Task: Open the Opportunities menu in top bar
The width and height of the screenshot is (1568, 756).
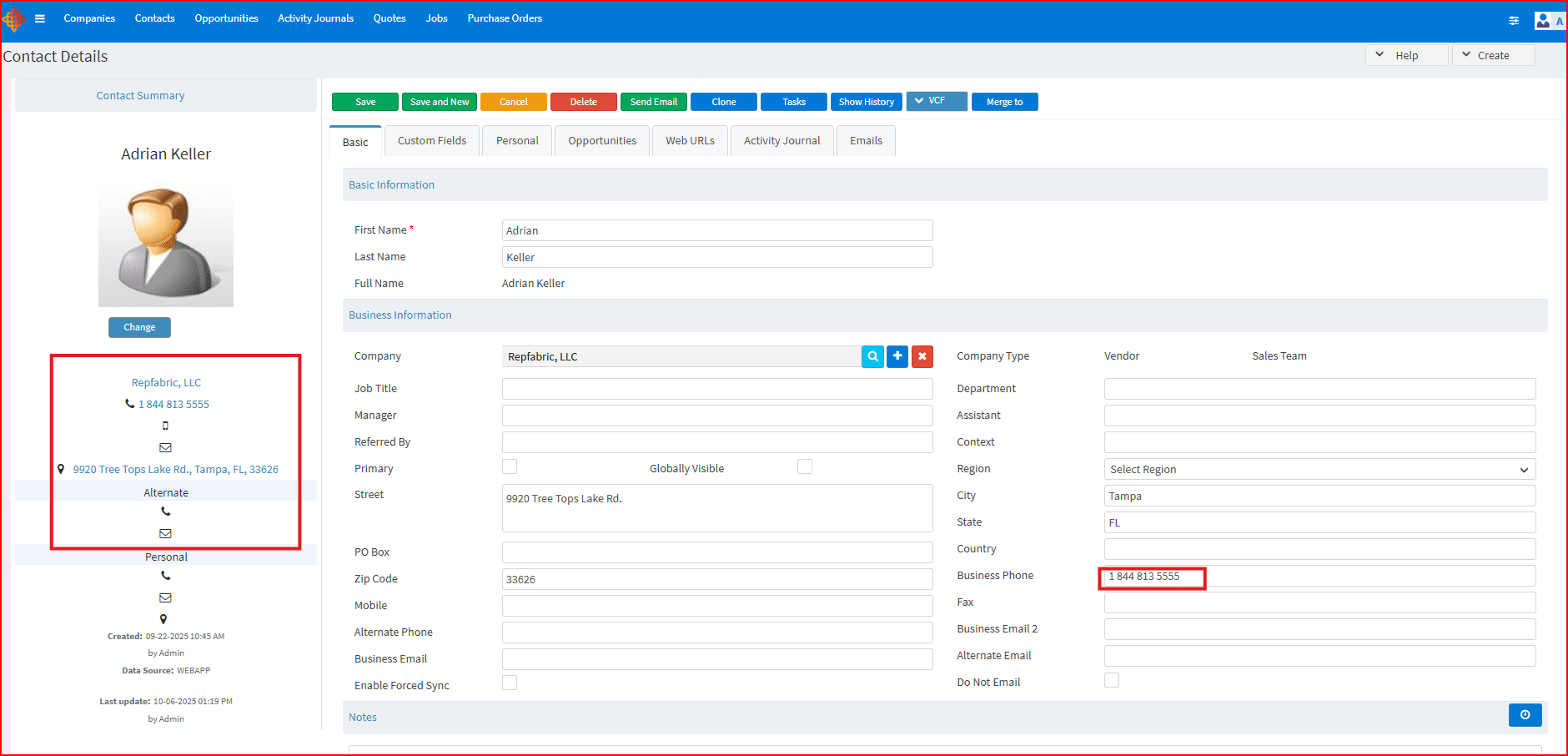Action: point(226,18)
